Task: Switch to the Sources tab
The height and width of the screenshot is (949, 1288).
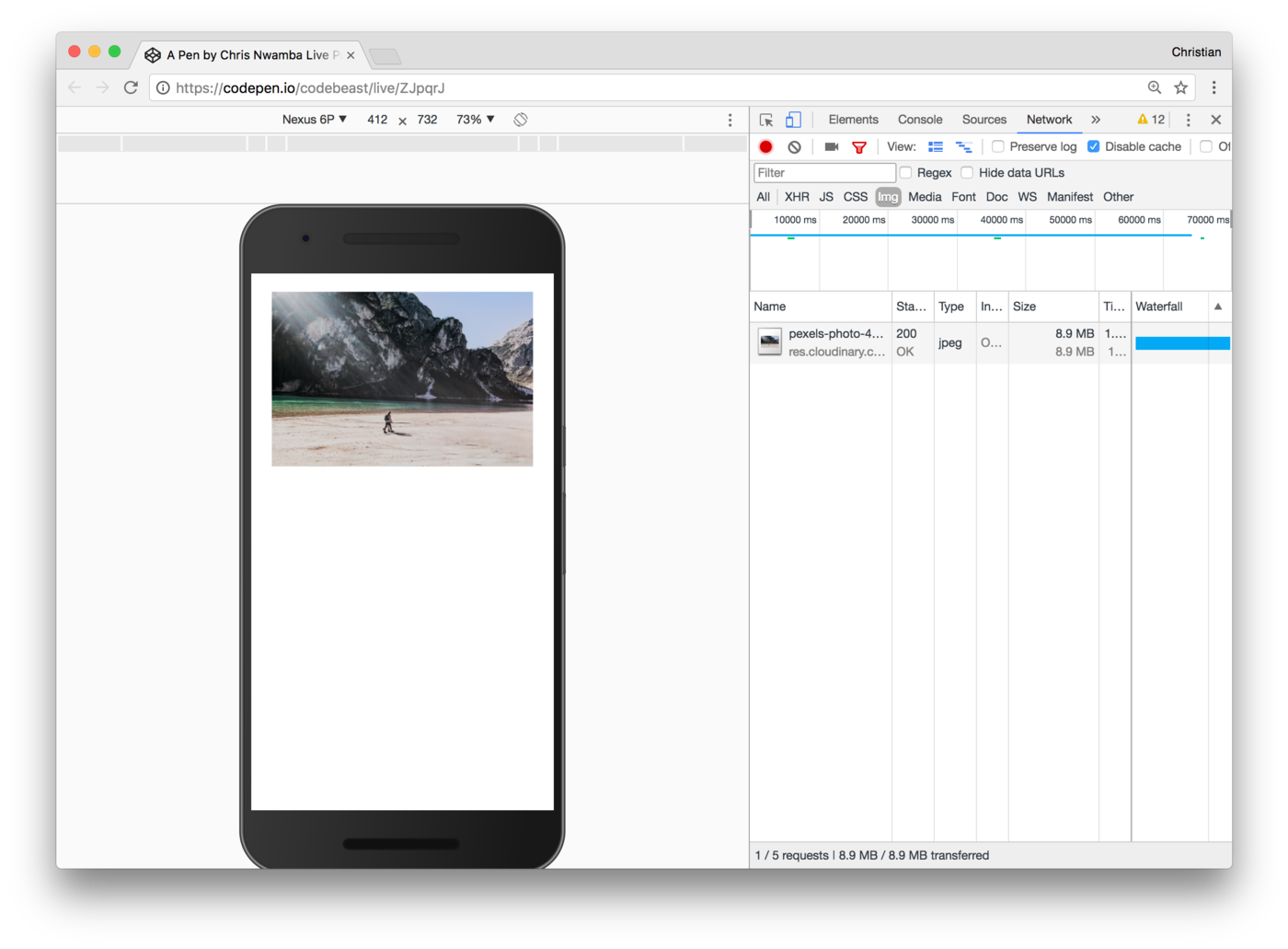Action: [984, 120]
